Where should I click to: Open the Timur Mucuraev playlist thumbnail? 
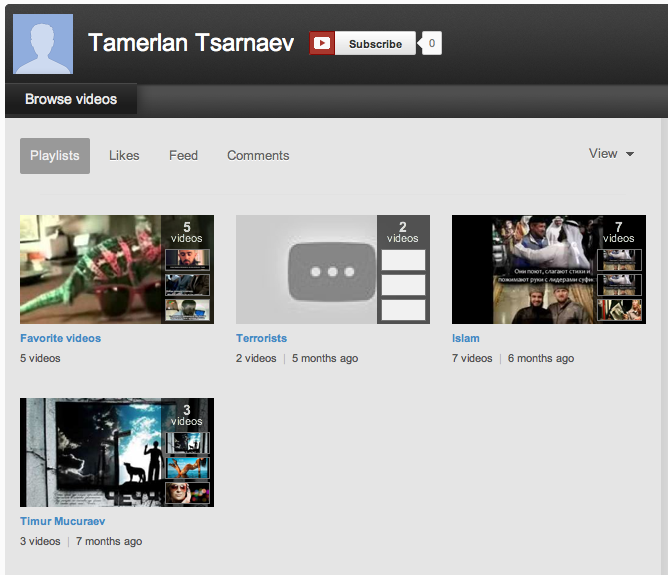[117, 452]
